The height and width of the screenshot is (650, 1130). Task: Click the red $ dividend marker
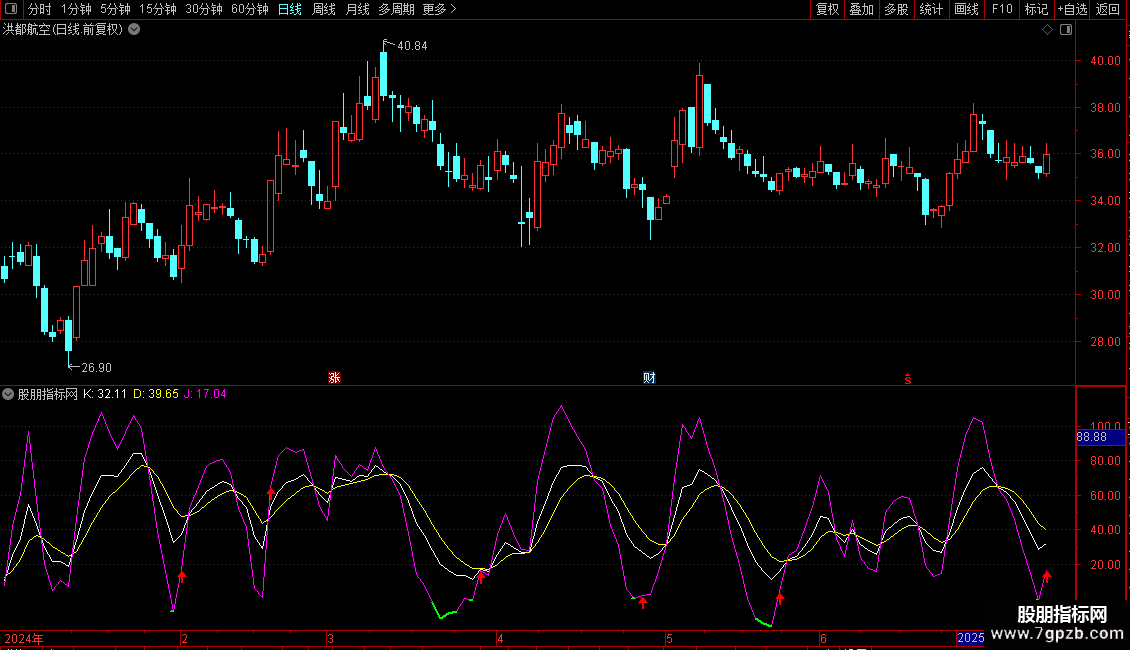pos(908,378)
